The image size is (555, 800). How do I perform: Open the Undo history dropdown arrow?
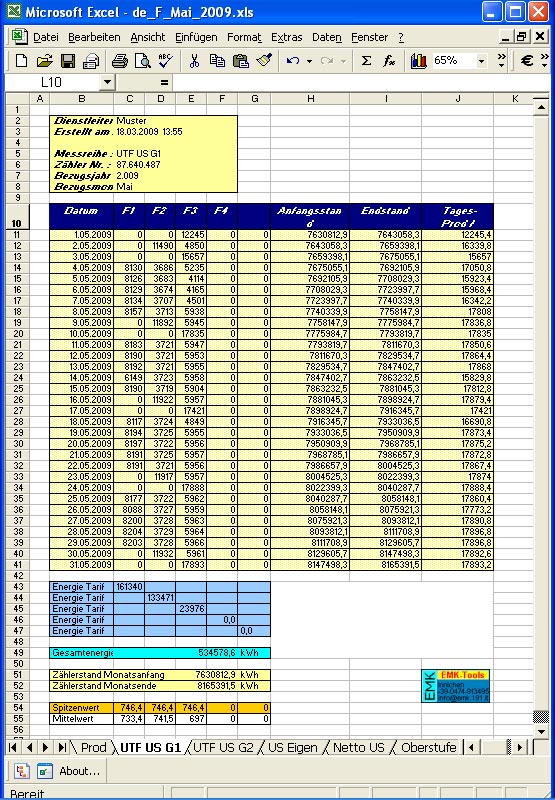click(309, 61)
